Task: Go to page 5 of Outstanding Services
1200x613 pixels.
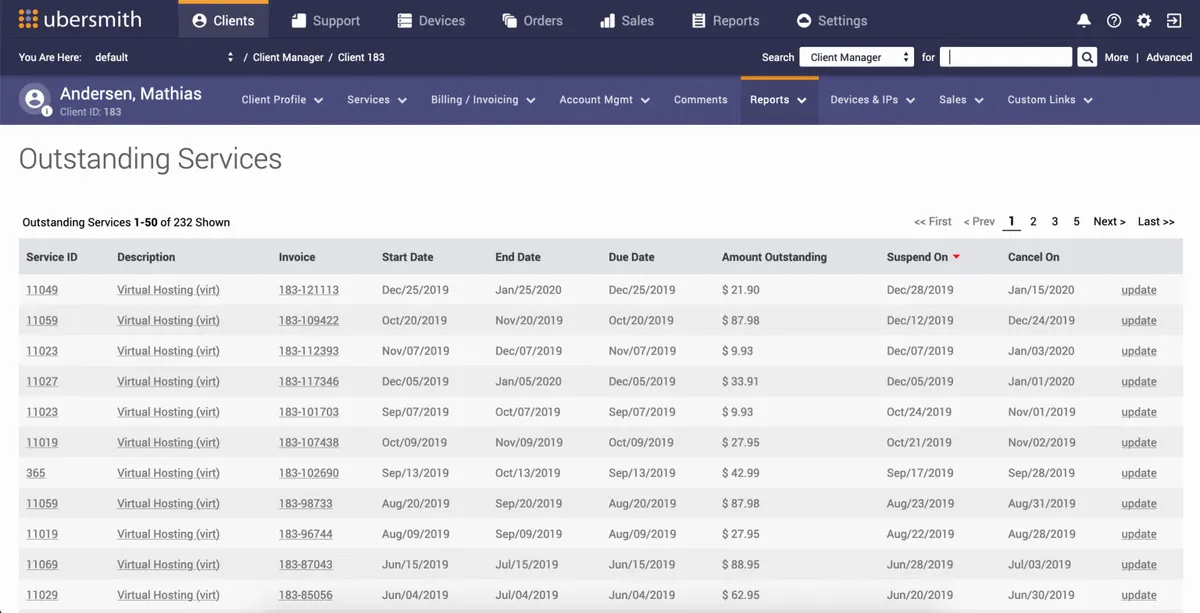Action: pos(1076,221)
